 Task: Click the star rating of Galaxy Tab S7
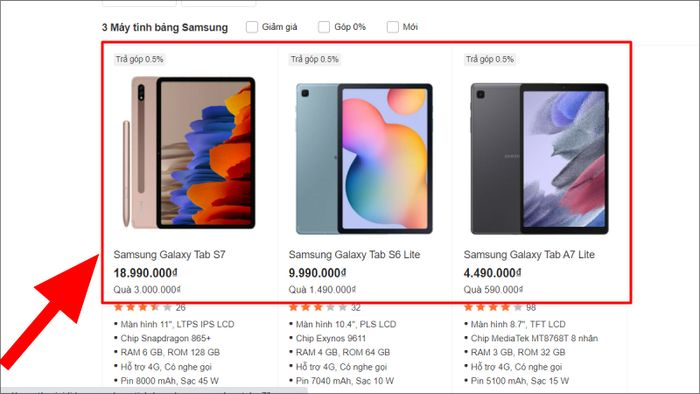[143, 307]
